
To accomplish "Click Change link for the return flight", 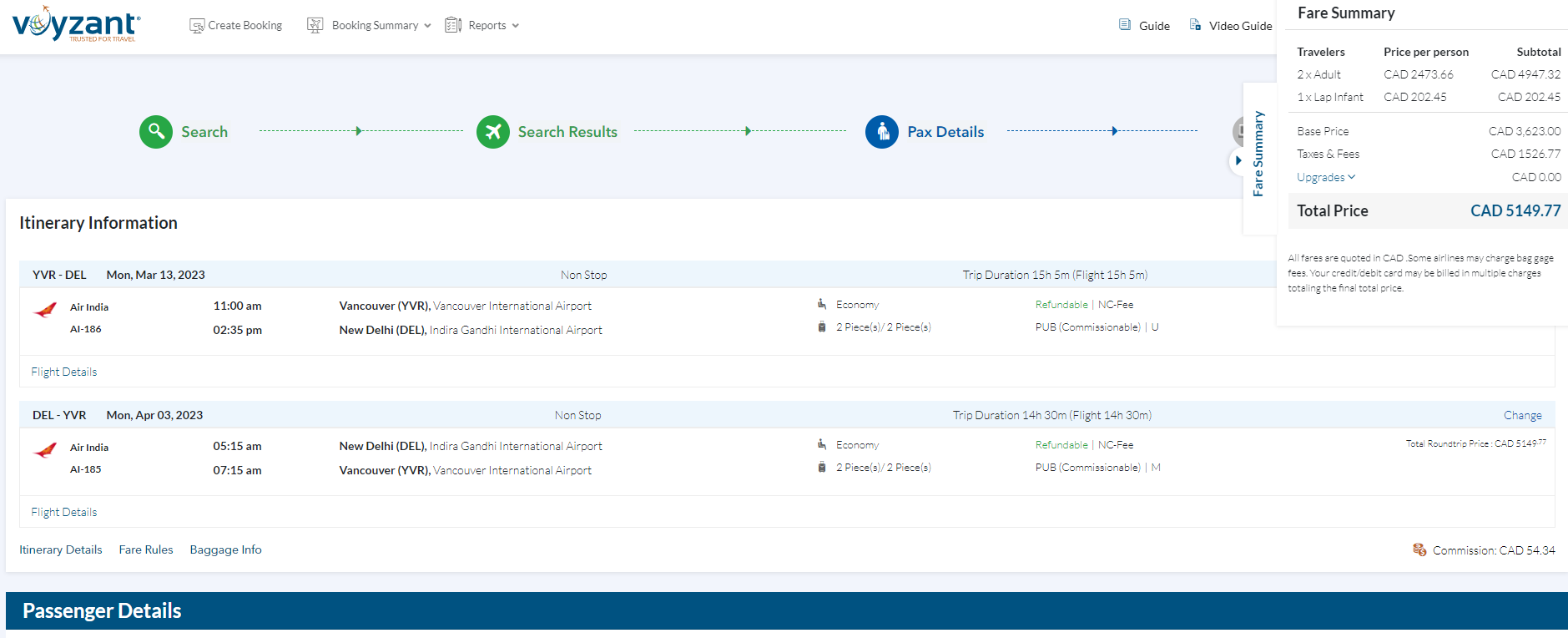I will (x=1522, y=415).
